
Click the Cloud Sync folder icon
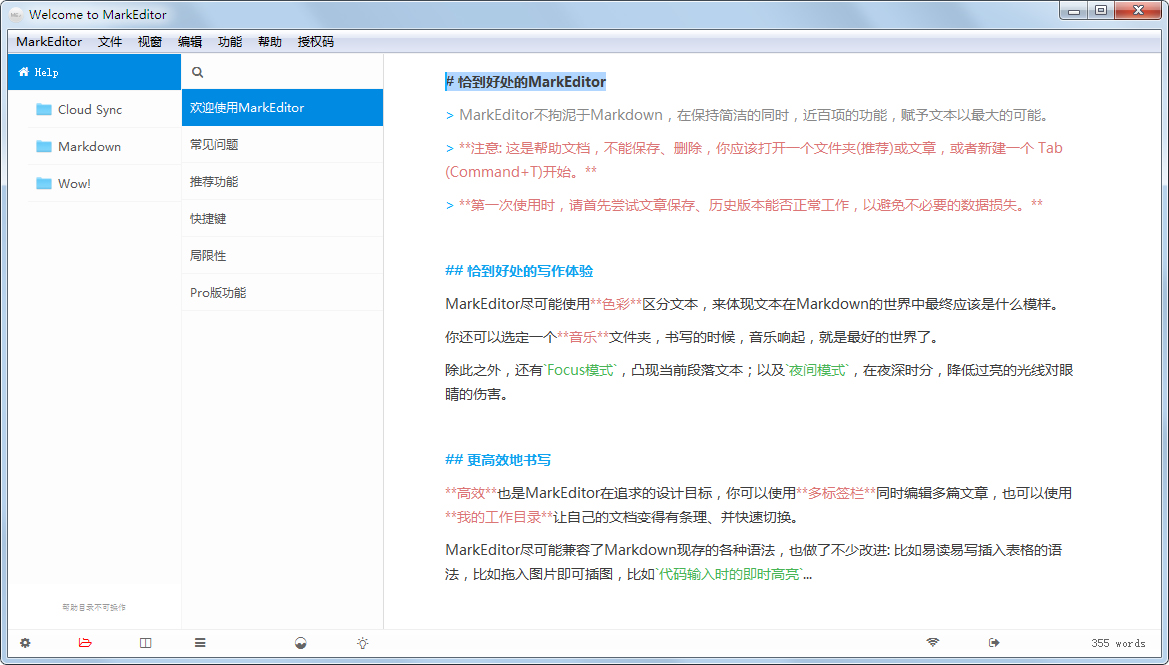tap(44, 110)
